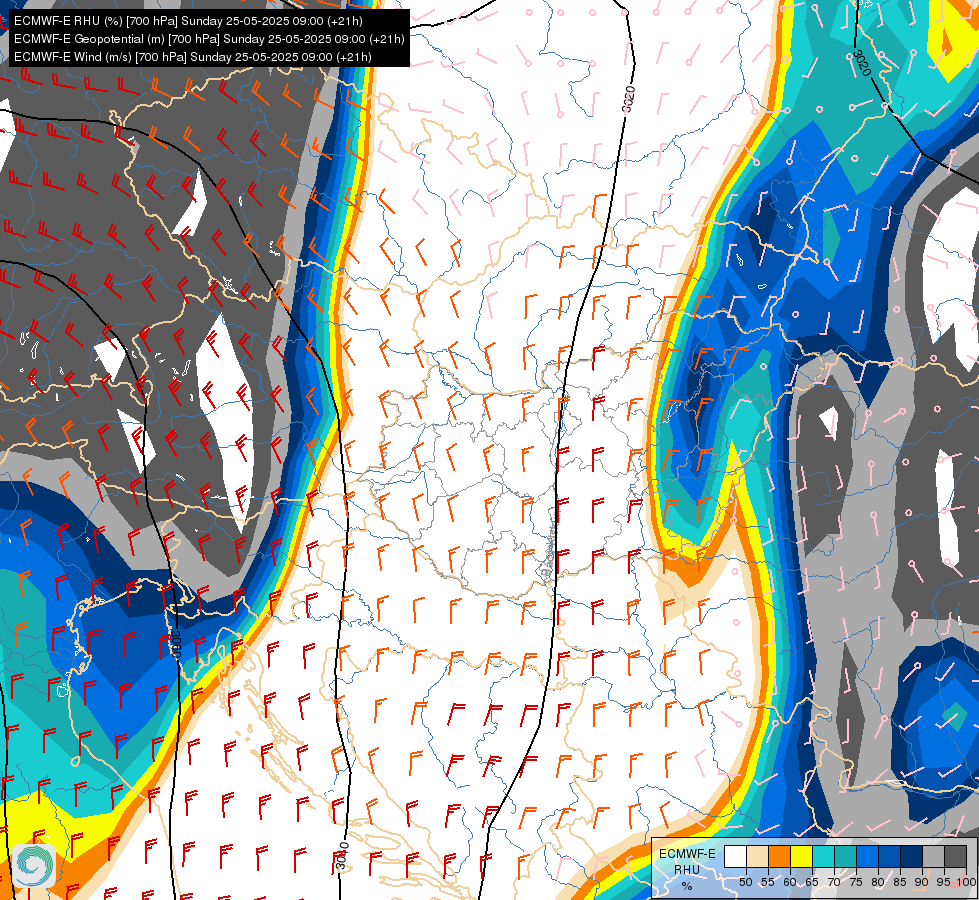This screenshot has width=979, height=900.
Task: Click the swirl logo icon at bottom-left
Action: tap(34, 865)
